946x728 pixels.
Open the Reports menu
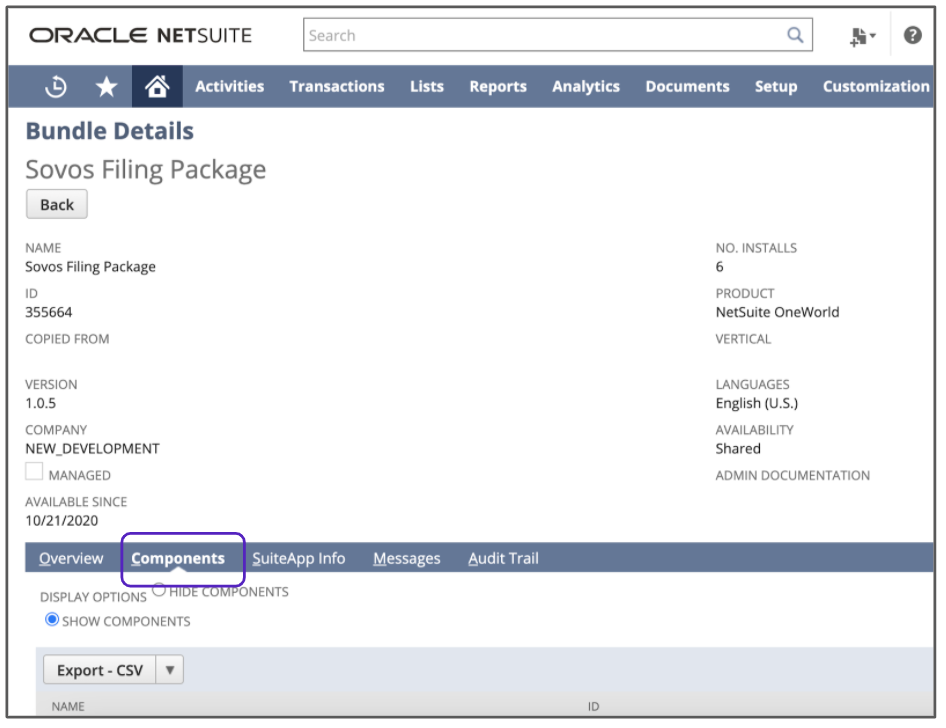point(497,87)
